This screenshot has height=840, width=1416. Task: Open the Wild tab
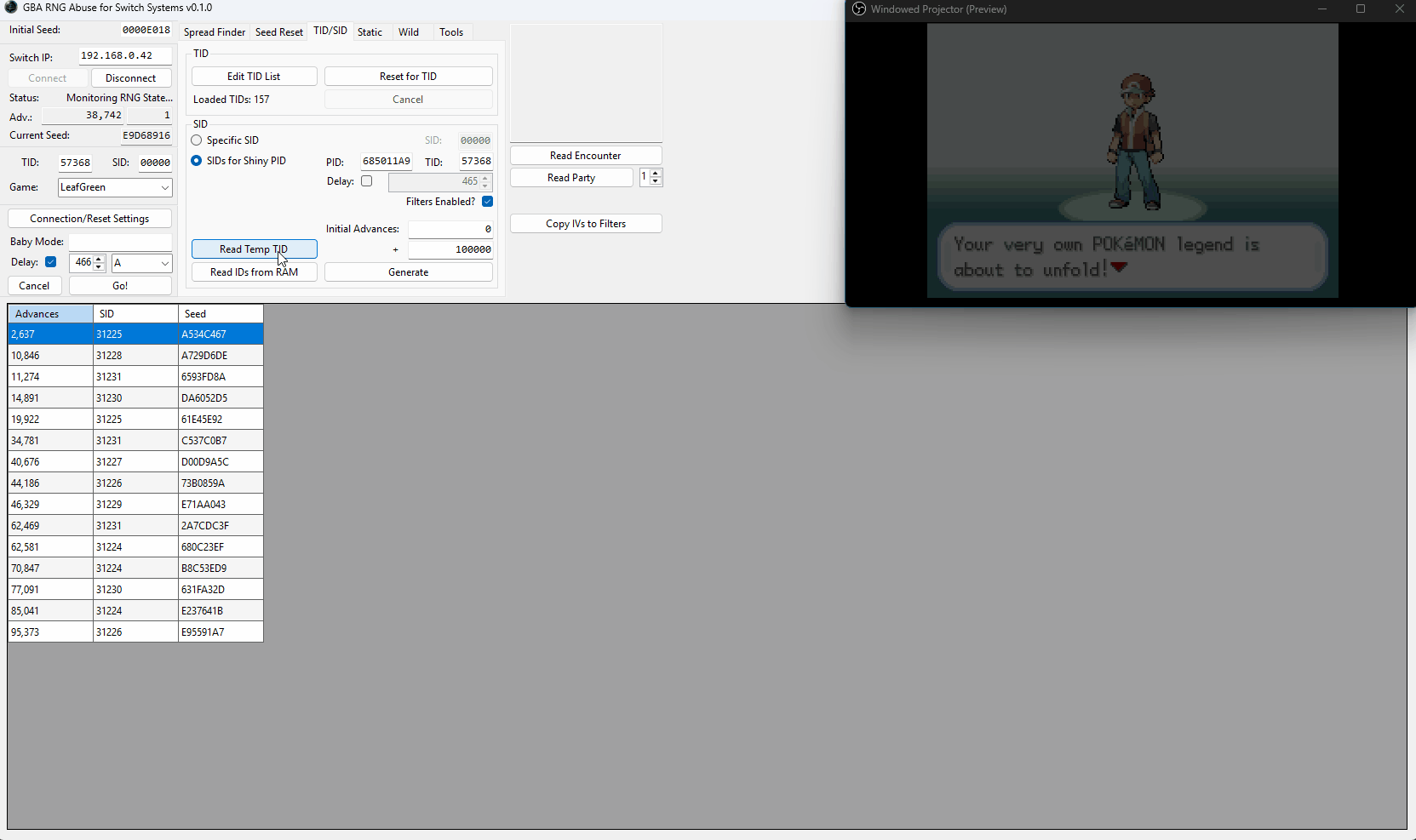pyautogui.click(x=409, y=32)
